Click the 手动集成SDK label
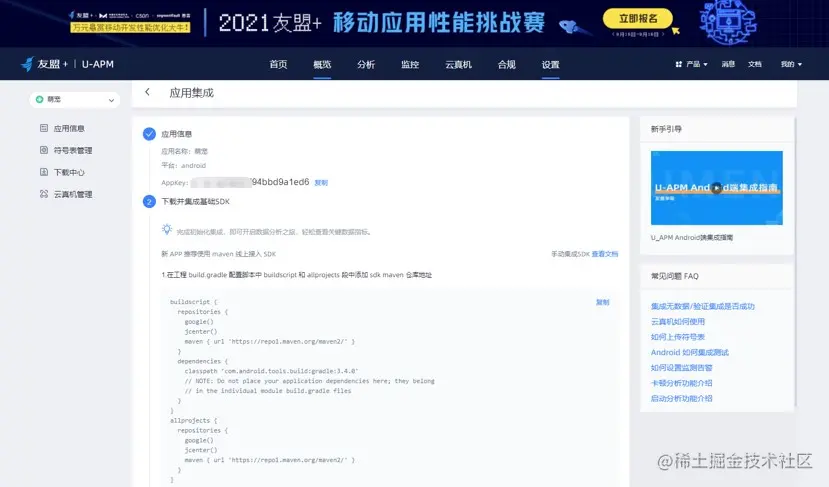 click(x=570, y=254)
